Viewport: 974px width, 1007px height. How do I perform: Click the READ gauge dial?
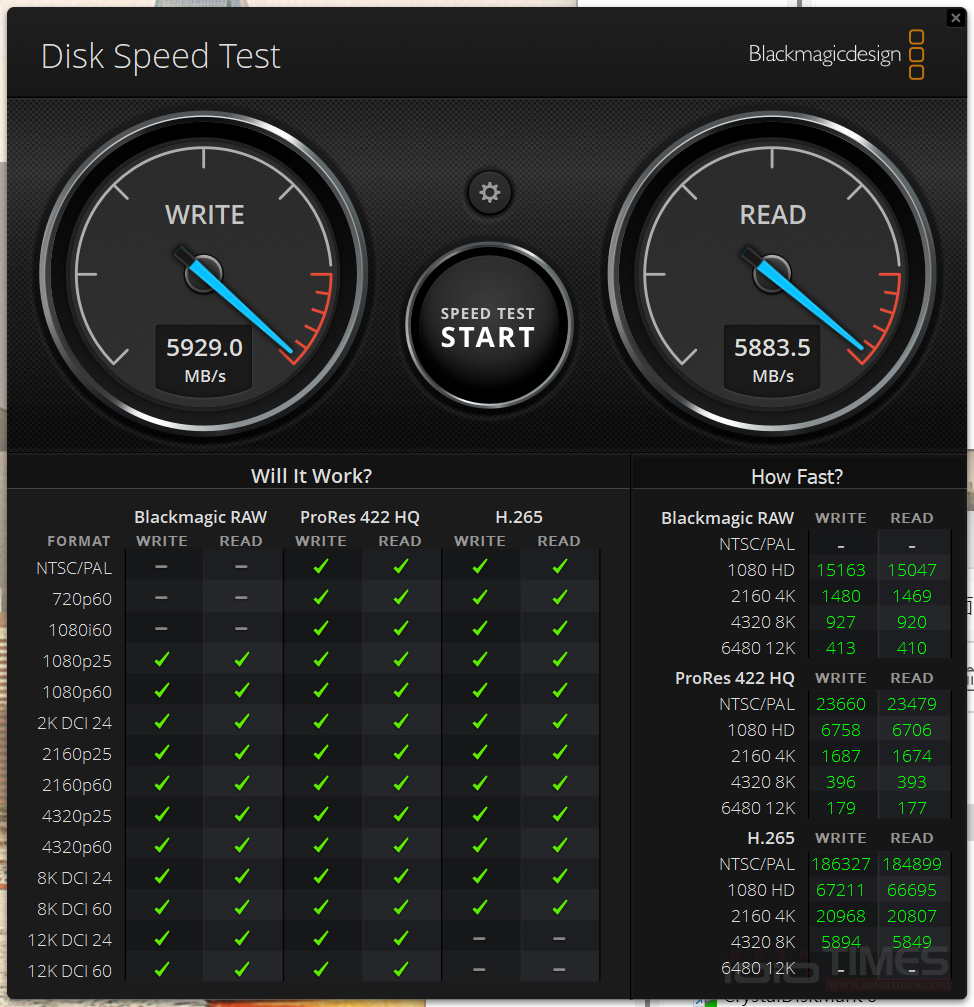click(772, 274)
